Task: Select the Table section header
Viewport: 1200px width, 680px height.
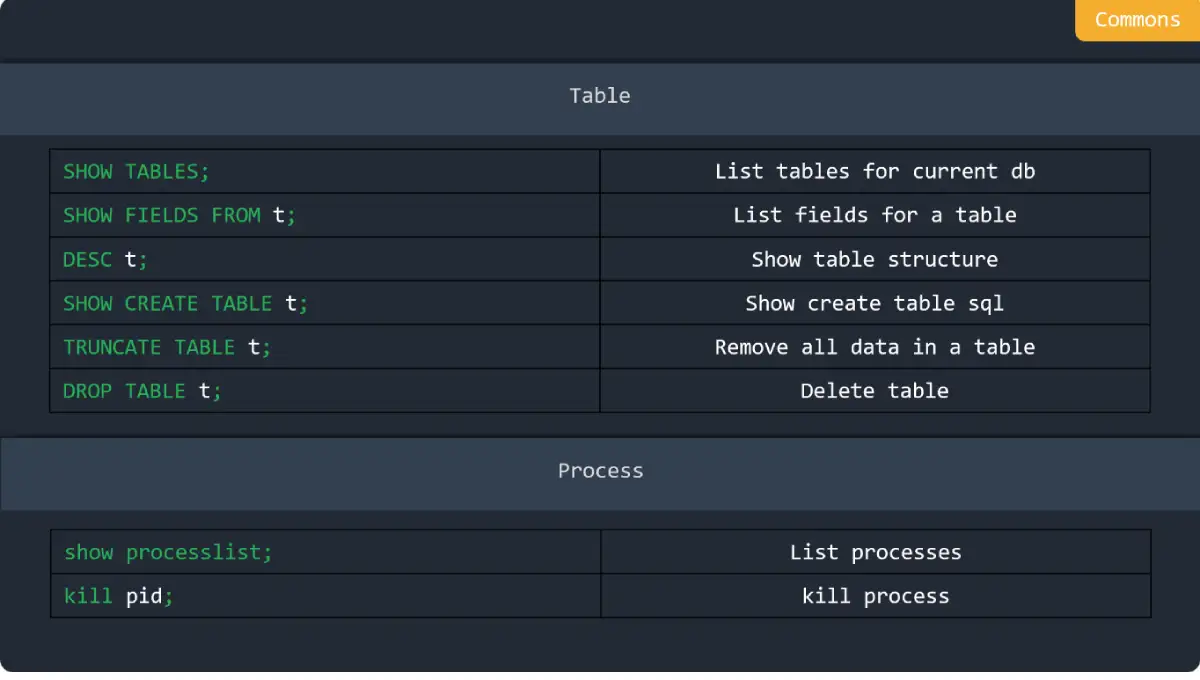Action: pyautogui.click(x=600, y=96)
